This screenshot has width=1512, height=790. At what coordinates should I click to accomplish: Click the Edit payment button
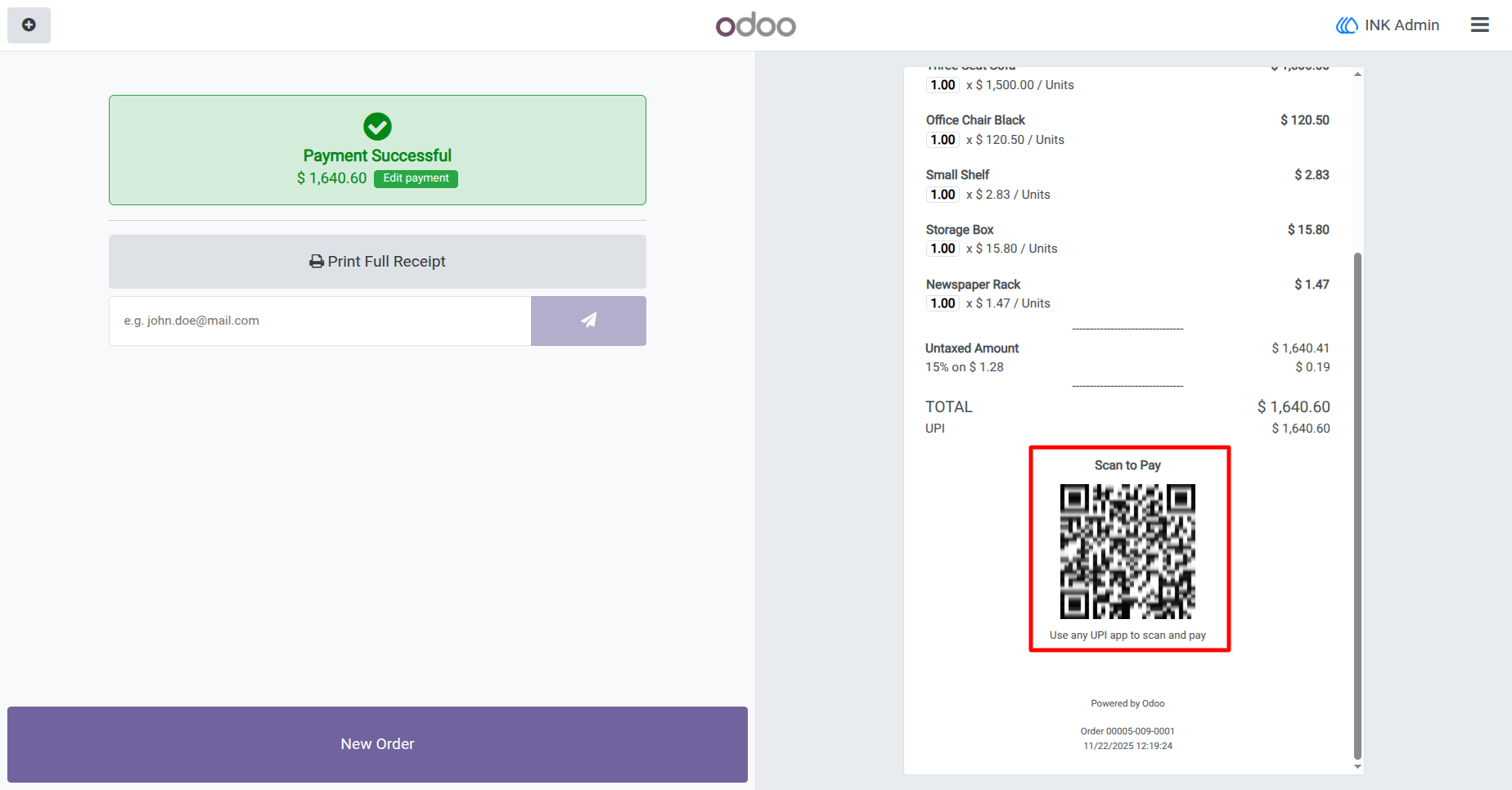tap(416, 178)
